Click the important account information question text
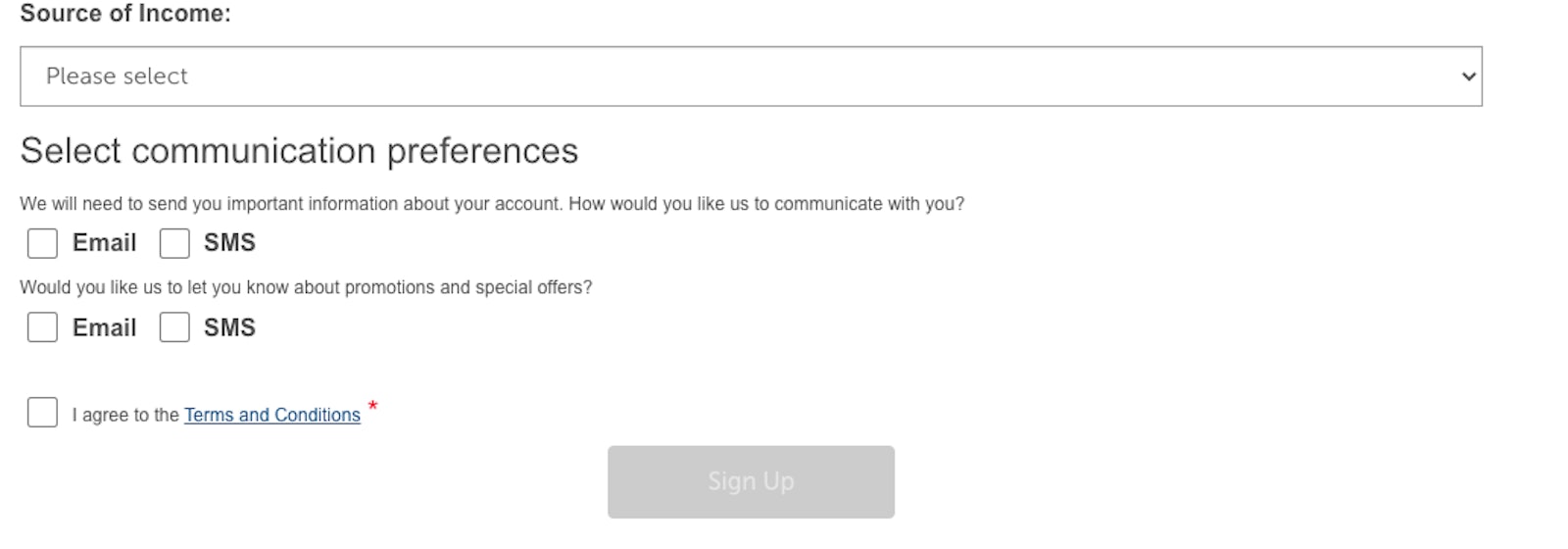The width and height of the screenshot is (1568, 549). [492, 204]
